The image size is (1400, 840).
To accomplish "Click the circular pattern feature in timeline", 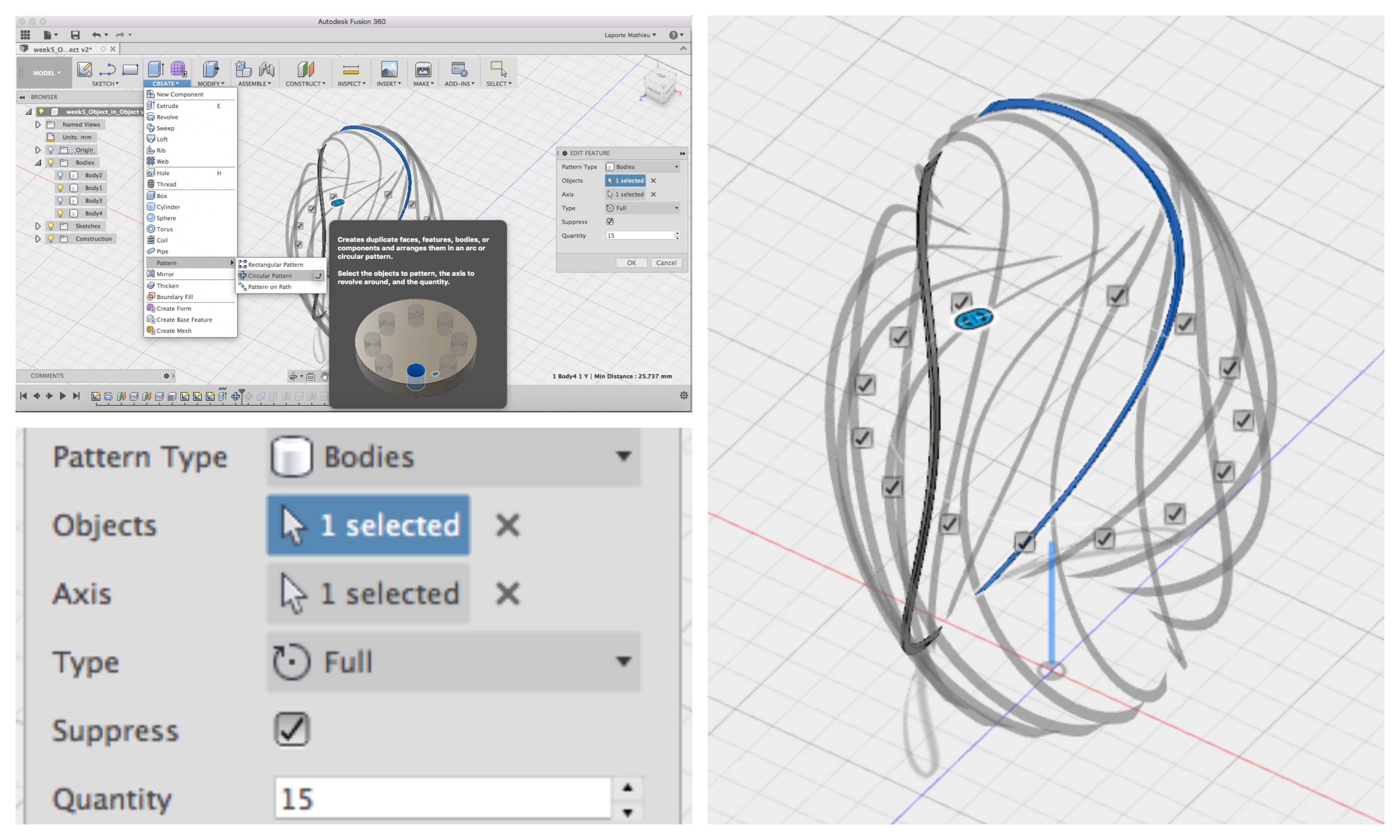I will tap(236, 397).
